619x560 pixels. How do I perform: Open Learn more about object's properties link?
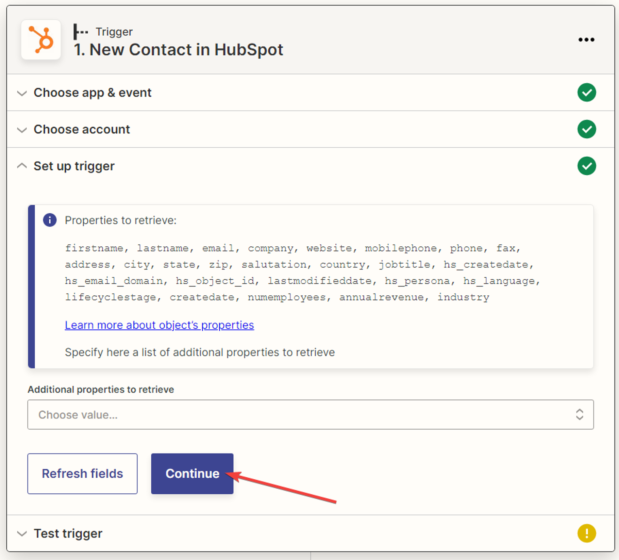tap(159, 325)
